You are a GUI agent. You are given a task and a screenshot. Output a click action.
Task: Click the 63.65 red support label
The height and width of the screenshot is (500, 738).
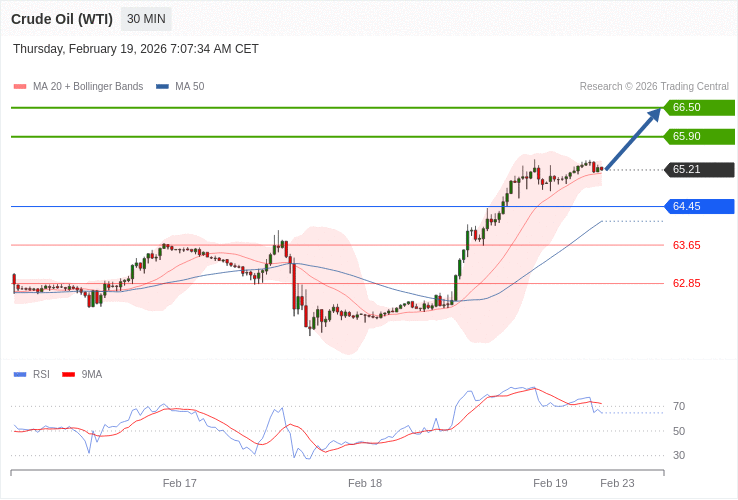click(x=686, y=245)
